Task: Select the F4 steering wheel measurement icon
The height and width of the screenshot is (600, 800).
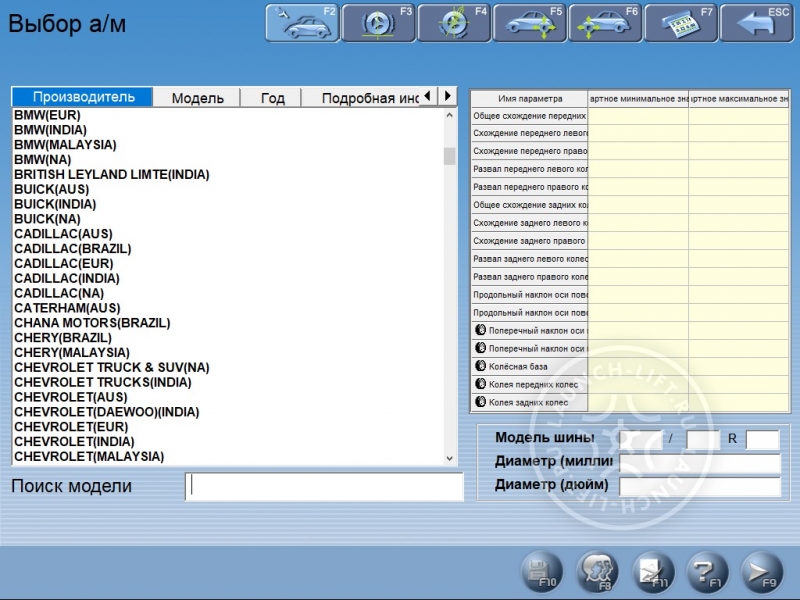Action: click(x=454, y=23)
